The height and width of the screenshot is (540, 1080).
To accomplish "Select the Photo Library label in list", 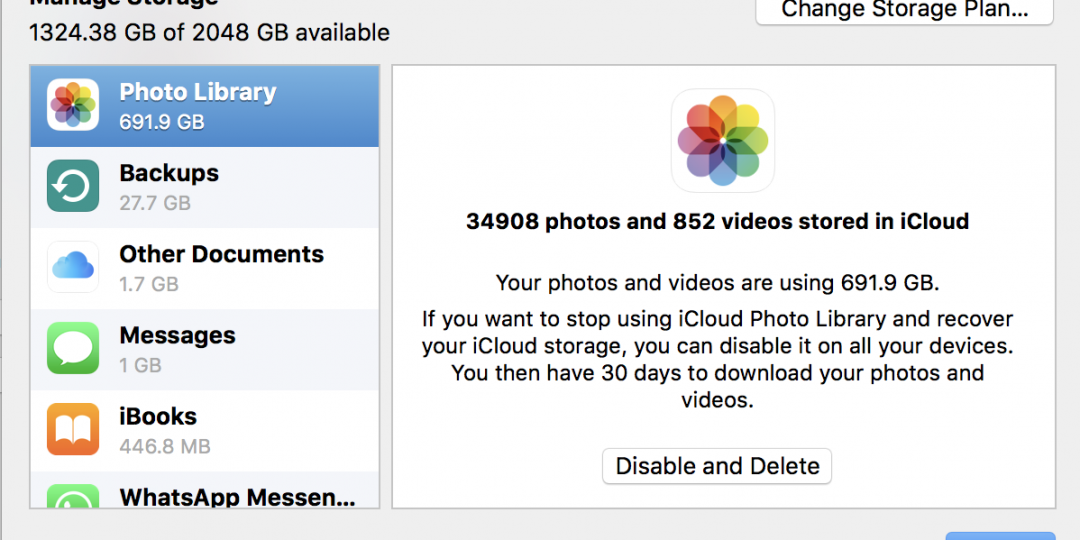I will [x=198, y=92].
